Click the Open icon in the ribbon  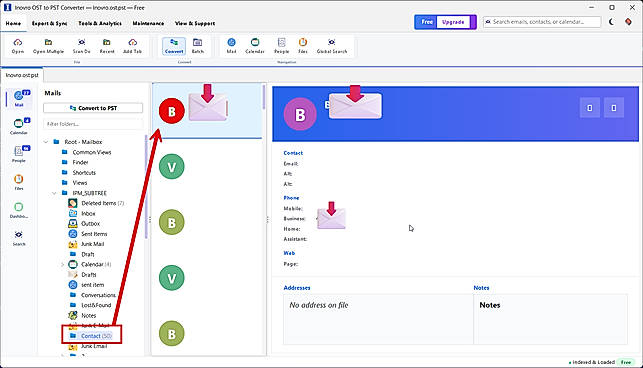18,46
